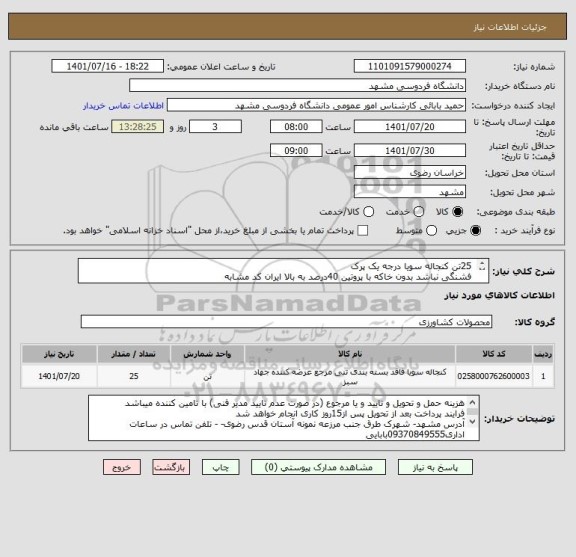The image size is (576, 557).
Task: Click the announcement date field 1401/07/16 - 18:22
Action: point(108,66)
